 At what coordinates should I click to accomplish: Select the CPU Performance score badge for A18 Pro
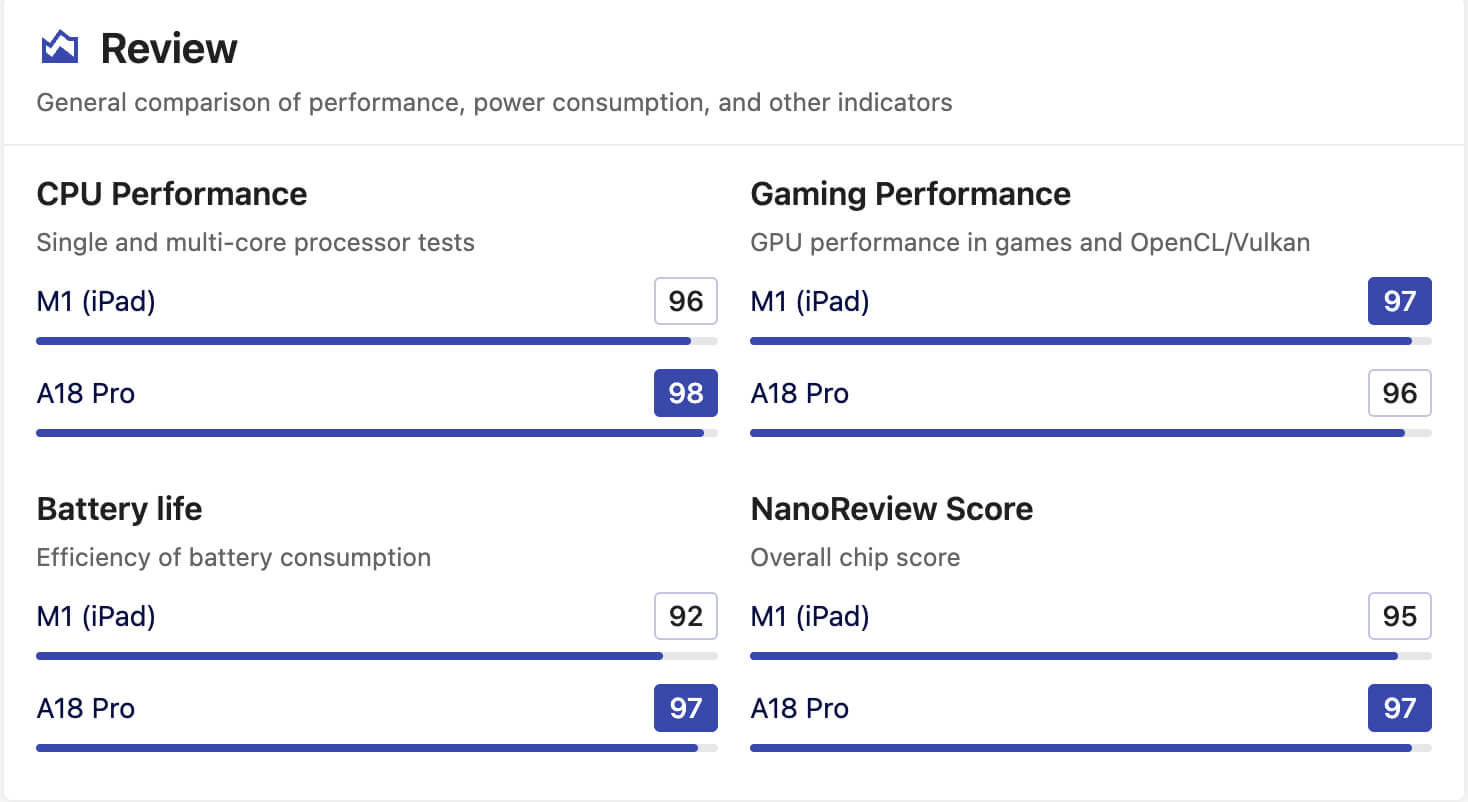685,393
